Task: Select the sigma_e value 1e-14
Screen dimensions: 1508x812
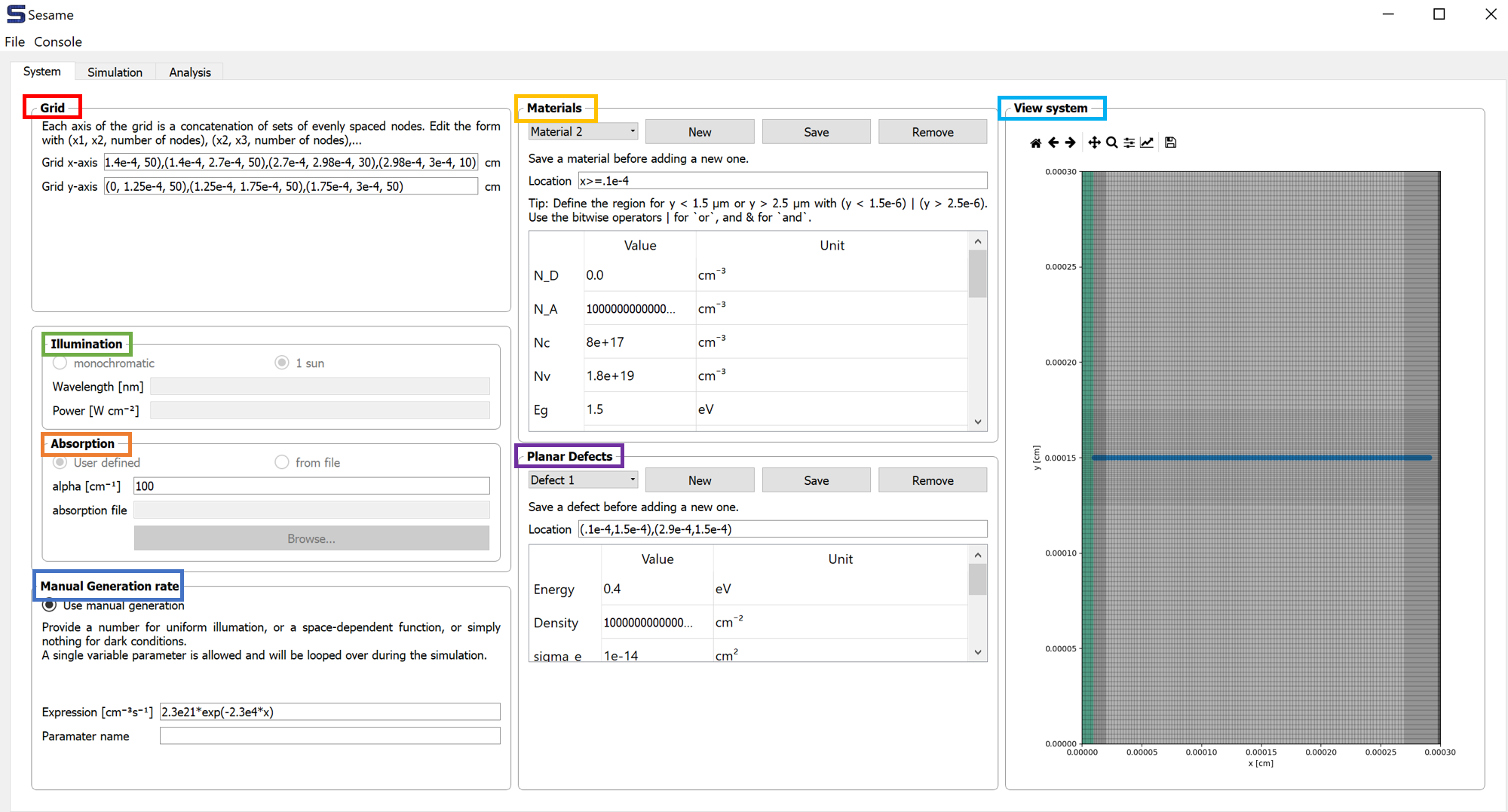Action: [x=657, y=653]
